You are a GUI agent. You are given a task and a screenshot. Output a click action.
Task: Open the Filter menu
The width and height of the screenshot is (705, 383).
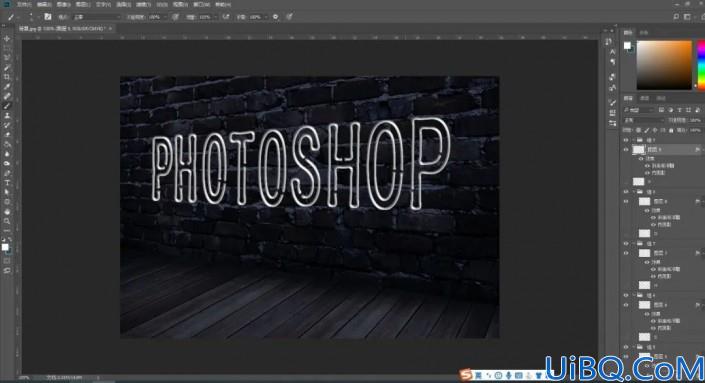pyautogui.click(x=143, y=4)
